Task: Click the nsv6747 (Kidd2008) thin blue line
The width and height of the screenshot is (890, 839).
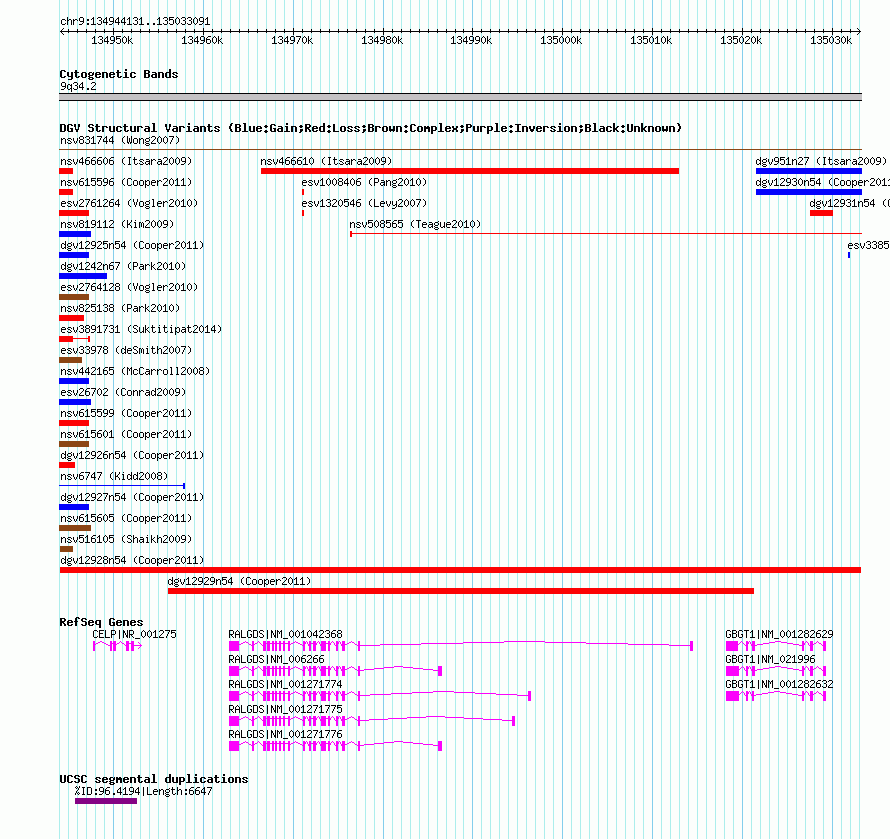Action: point(122,486)
